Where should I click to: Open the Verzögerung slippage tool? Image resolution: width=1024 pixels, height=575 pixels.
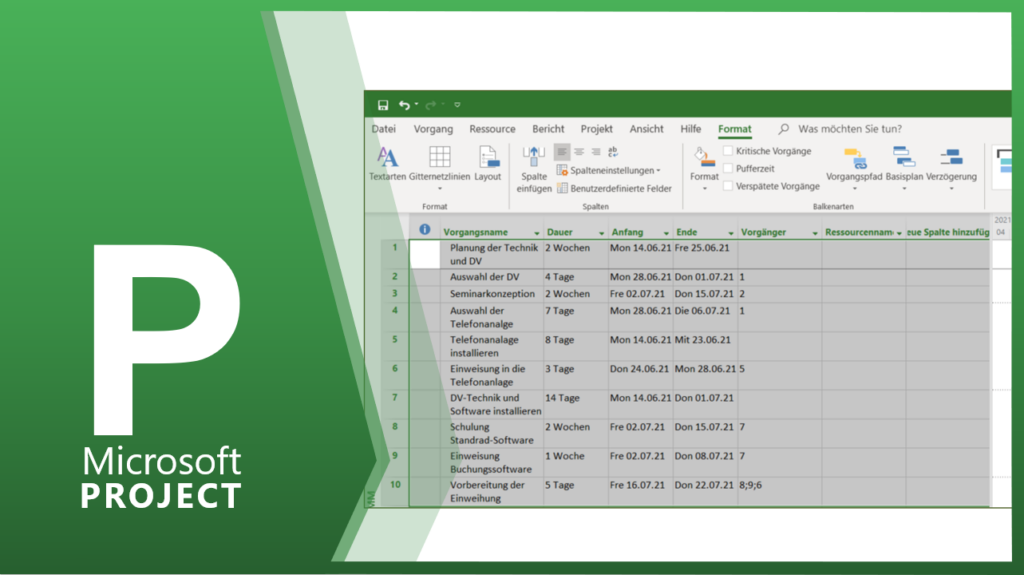(951, 169)
